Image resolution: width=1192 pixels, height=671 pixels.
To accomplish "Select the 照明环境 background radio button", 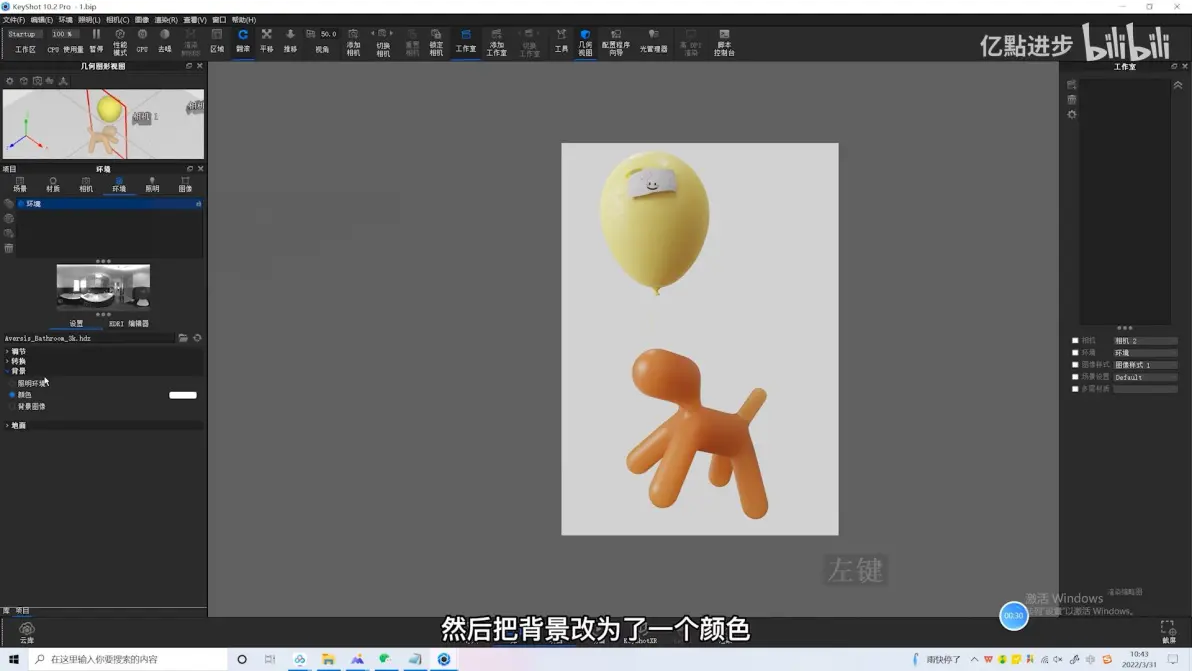I will [x=12, y=384].
